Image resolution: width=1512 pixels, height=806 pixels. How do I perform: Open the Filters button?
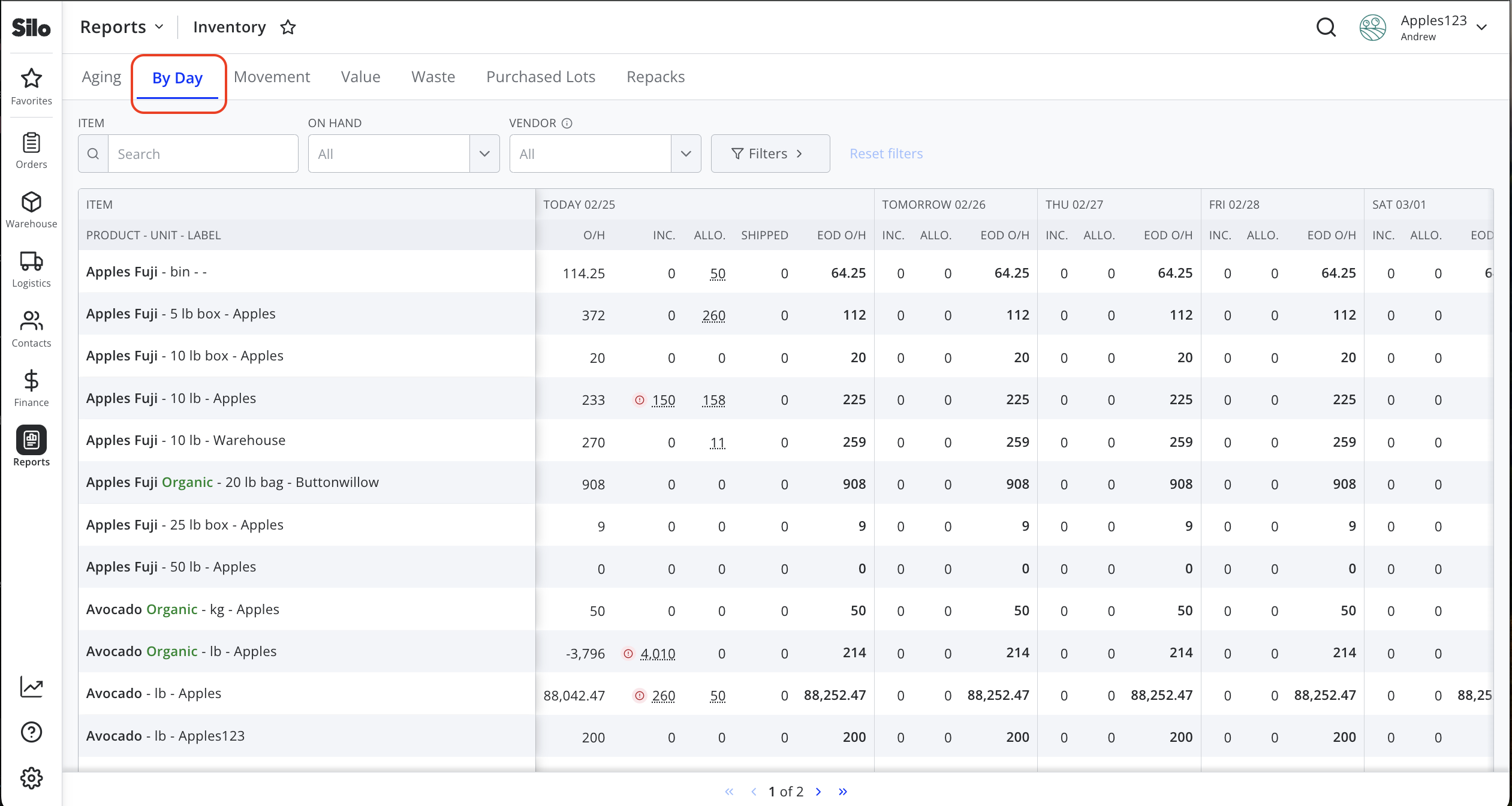770,154
